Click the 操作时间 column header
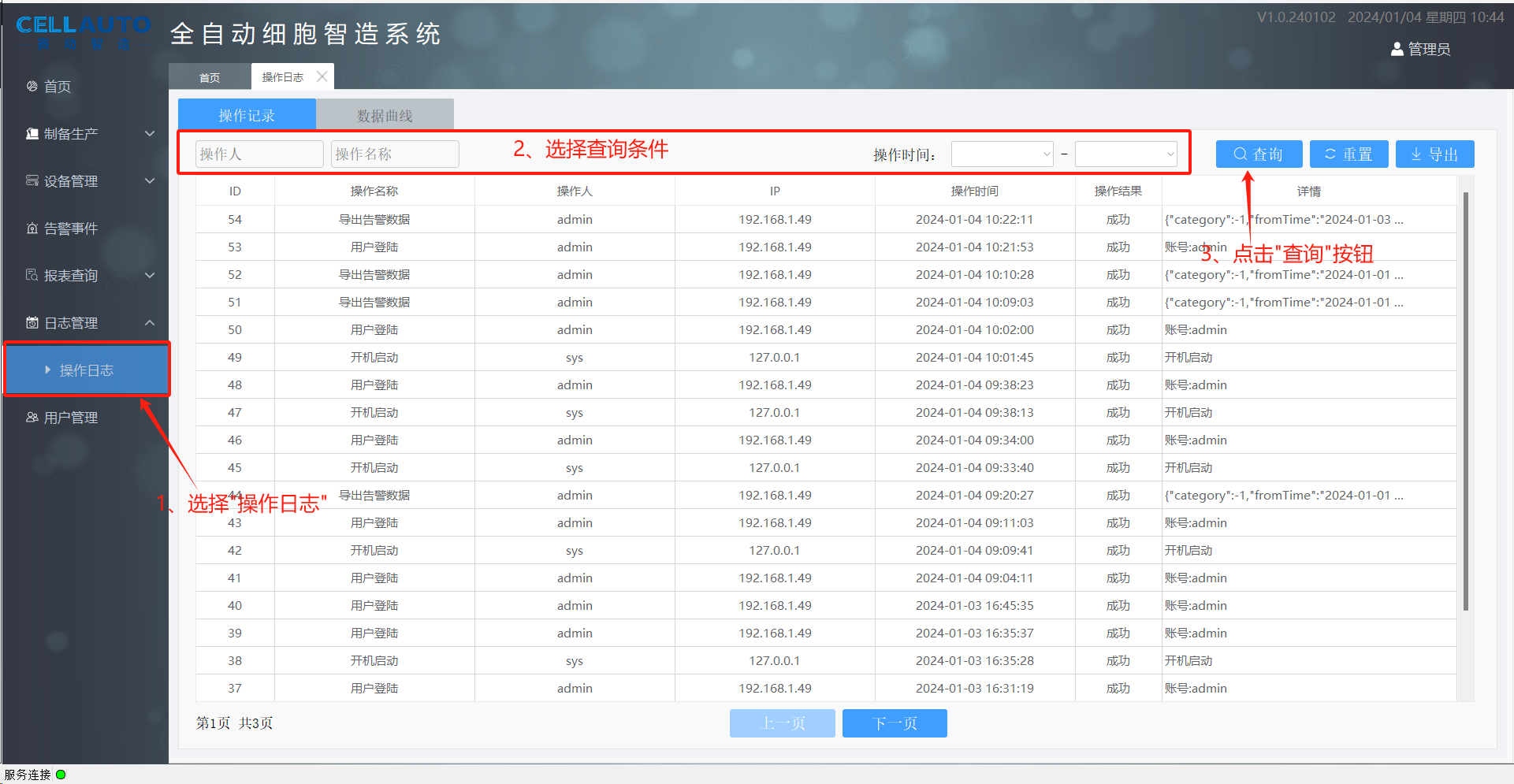 tap(975, 191)
